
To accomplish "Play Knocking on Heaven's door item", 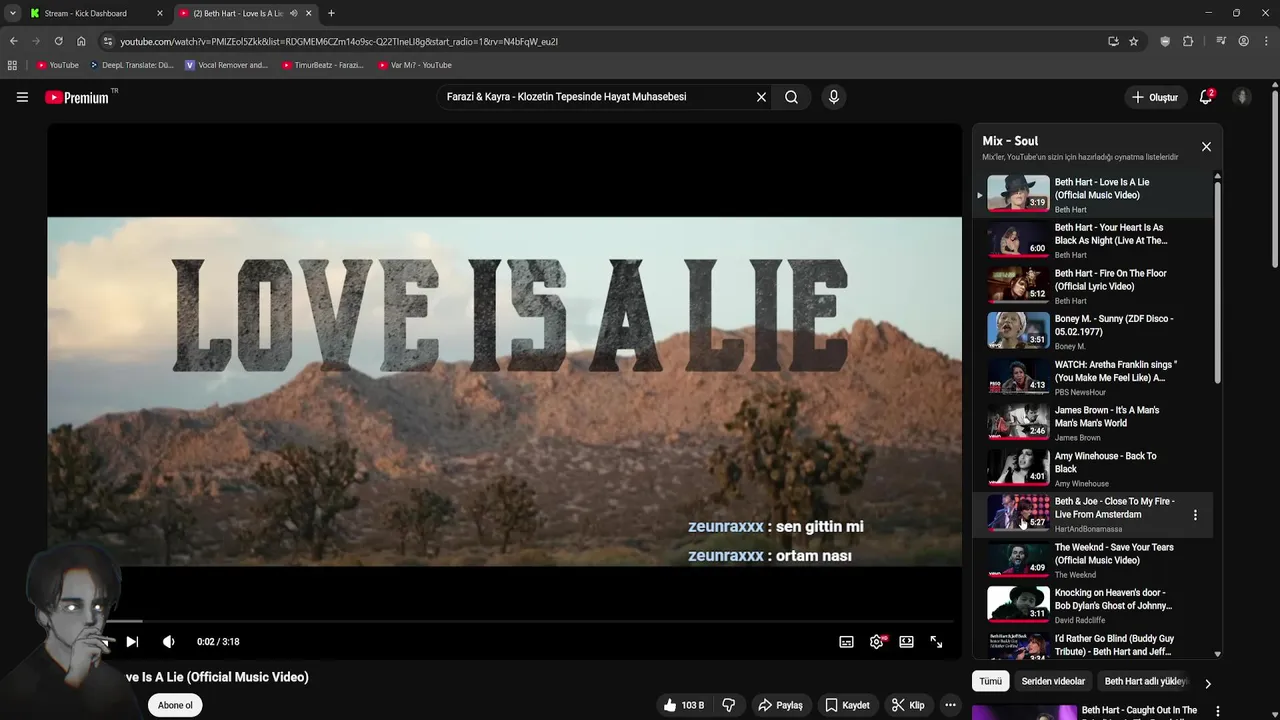I will click(x=1093, y=606).
